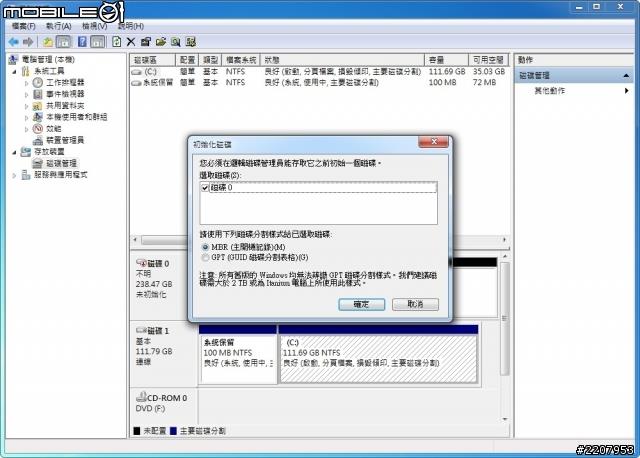This screenshot has height=458, width=640.
Task: Uncheck the 磁碟 0 checkbox in dialog
Action: [x=205, y=188]
